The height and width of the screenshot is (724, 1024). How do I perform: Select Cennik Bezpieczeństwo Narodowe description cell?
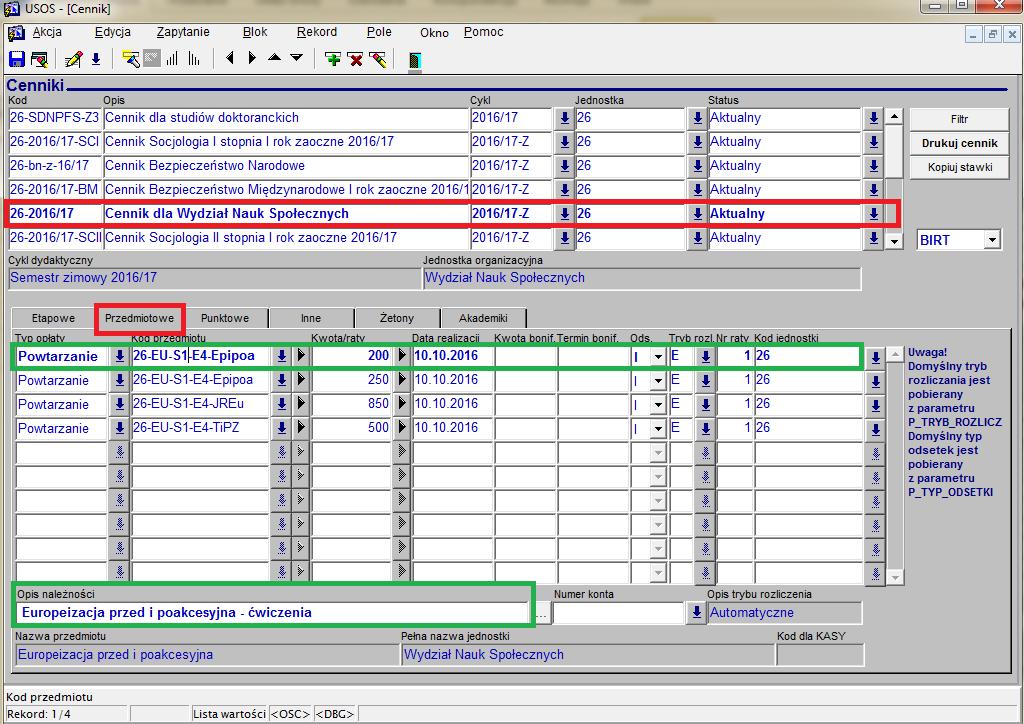(286, 166)
